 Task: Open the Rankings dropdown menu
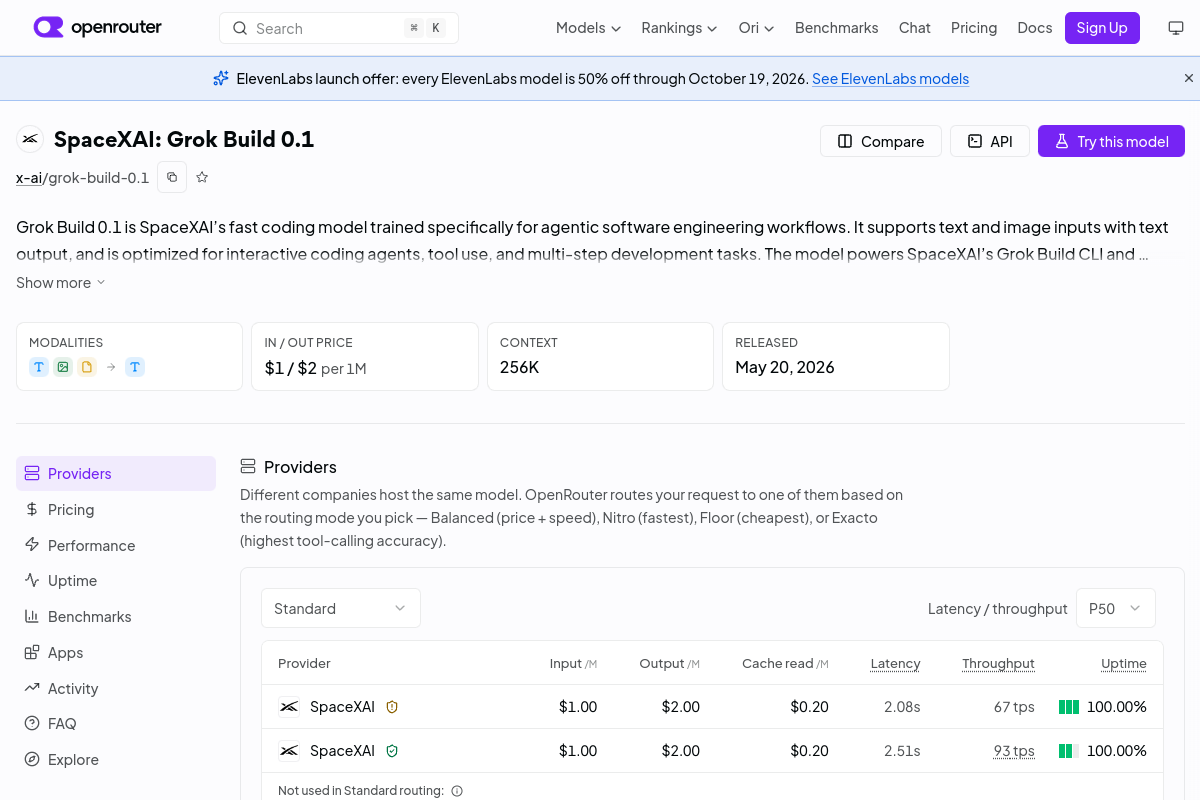[679, 28]
